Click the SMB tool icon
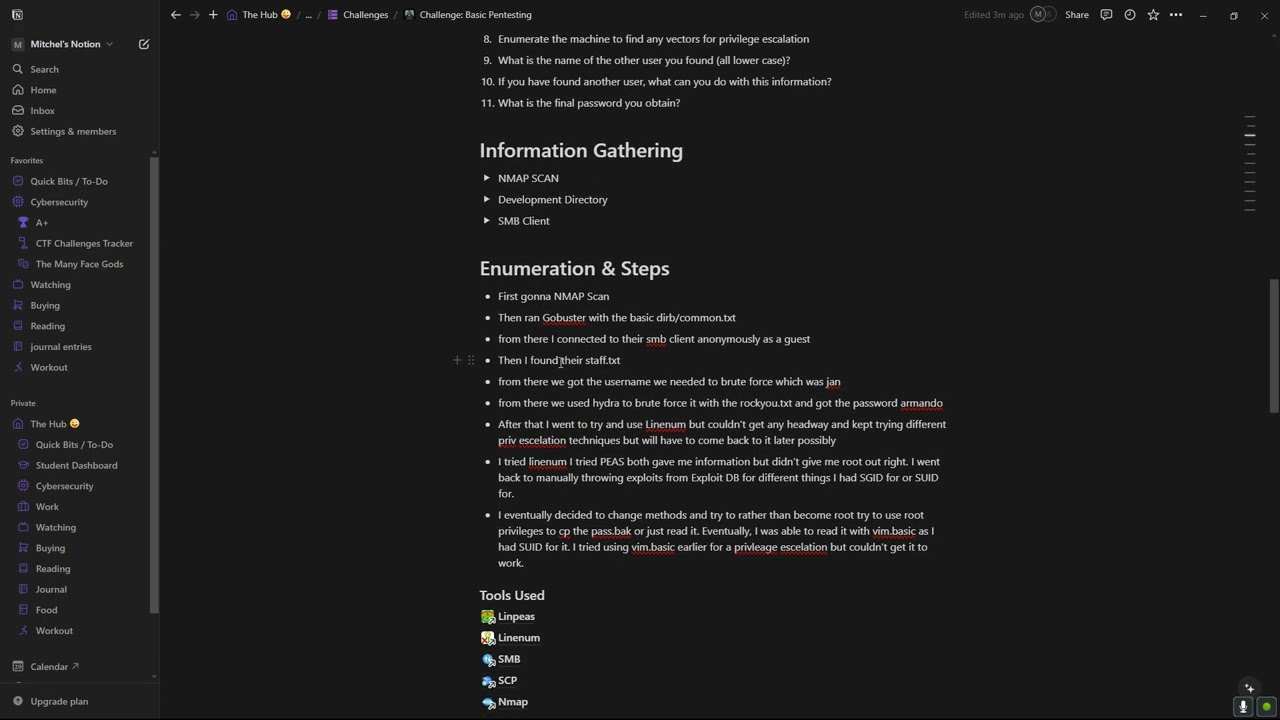1280x720 pixels. point(488,659)
